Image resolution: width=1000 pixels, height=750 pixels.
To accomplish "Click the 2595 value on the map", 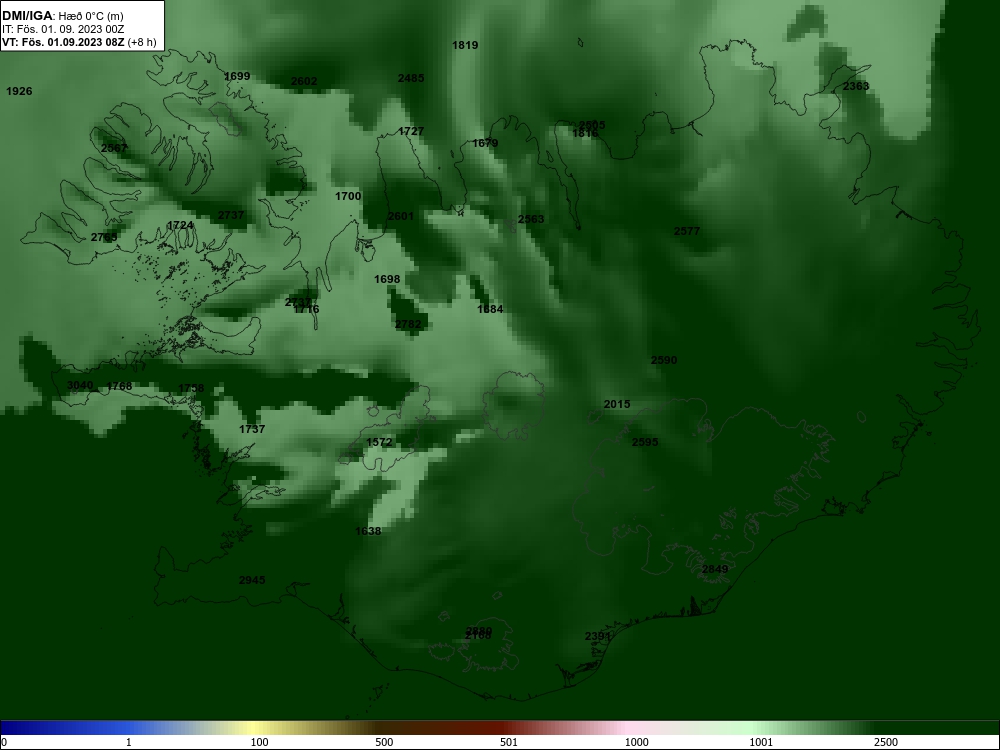I will (x=645, y=441).
